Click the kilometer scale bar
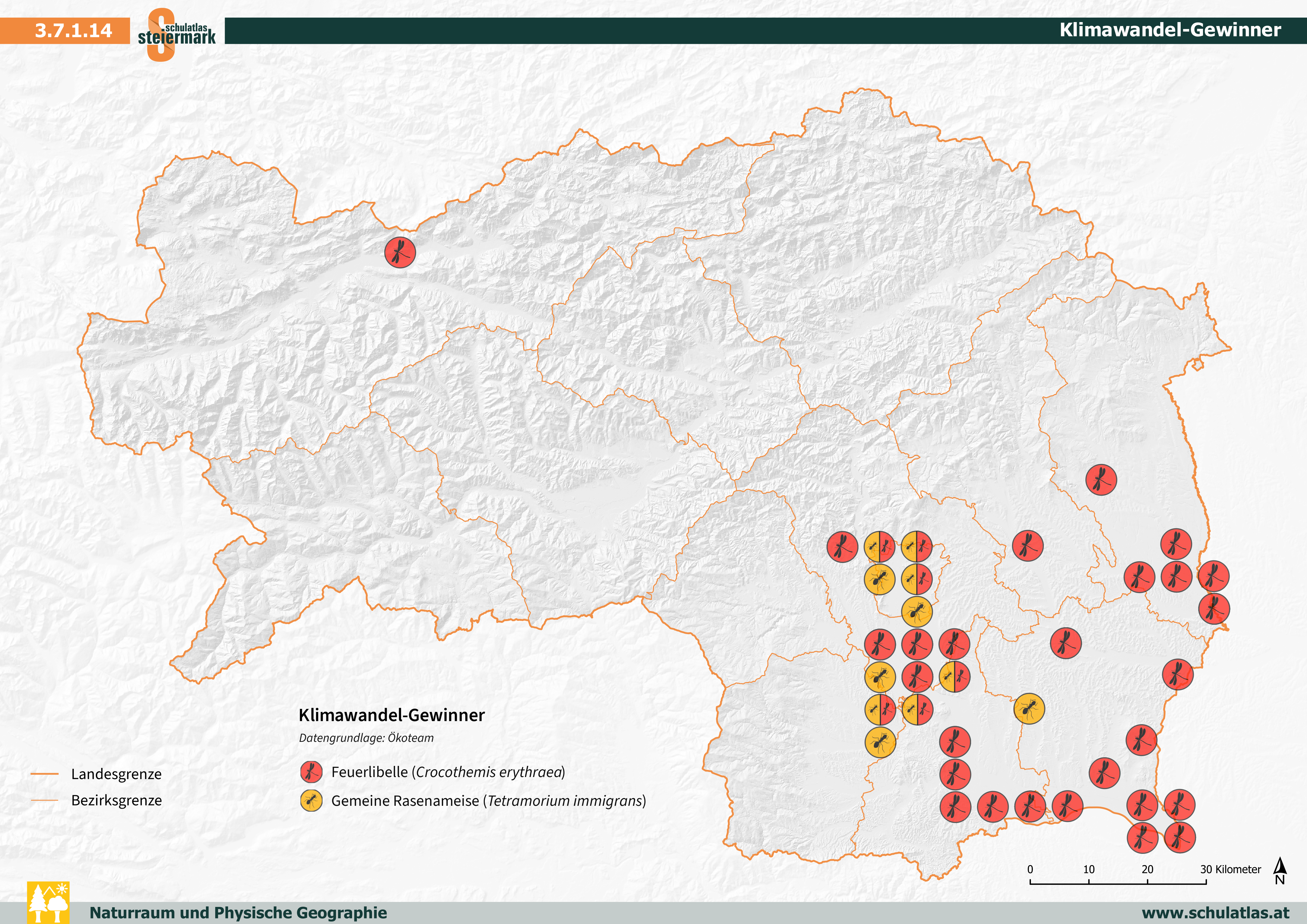This screenshot has width=1307, height=924. pos(1118,883)
